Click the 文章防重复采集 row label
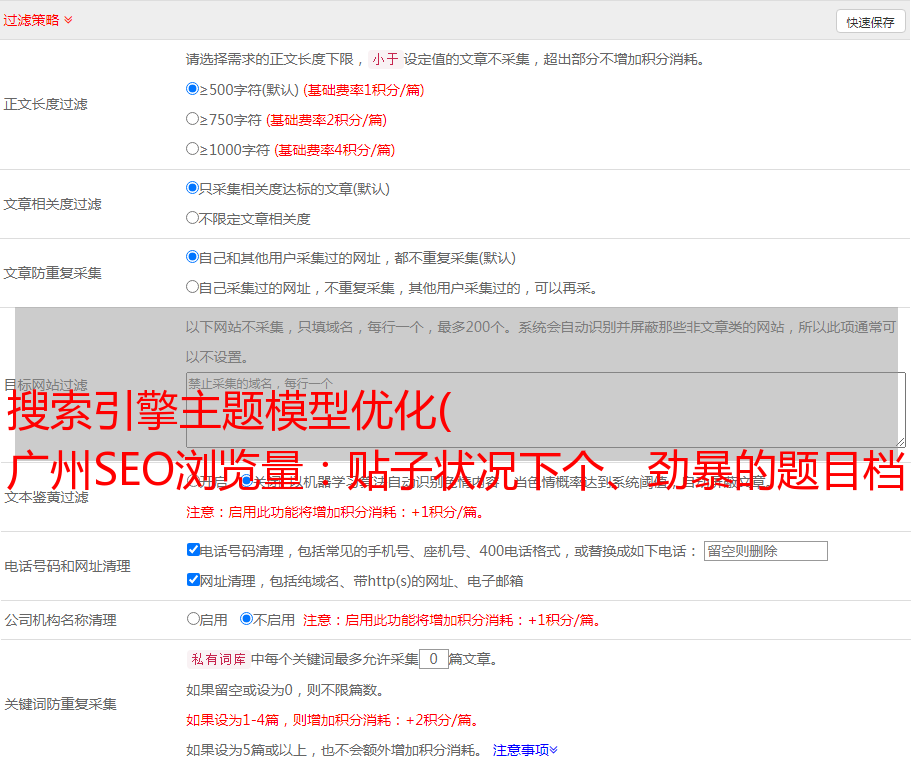Image resolution: width=912 pixels, height=768 pixels. (x=52, y=273)
